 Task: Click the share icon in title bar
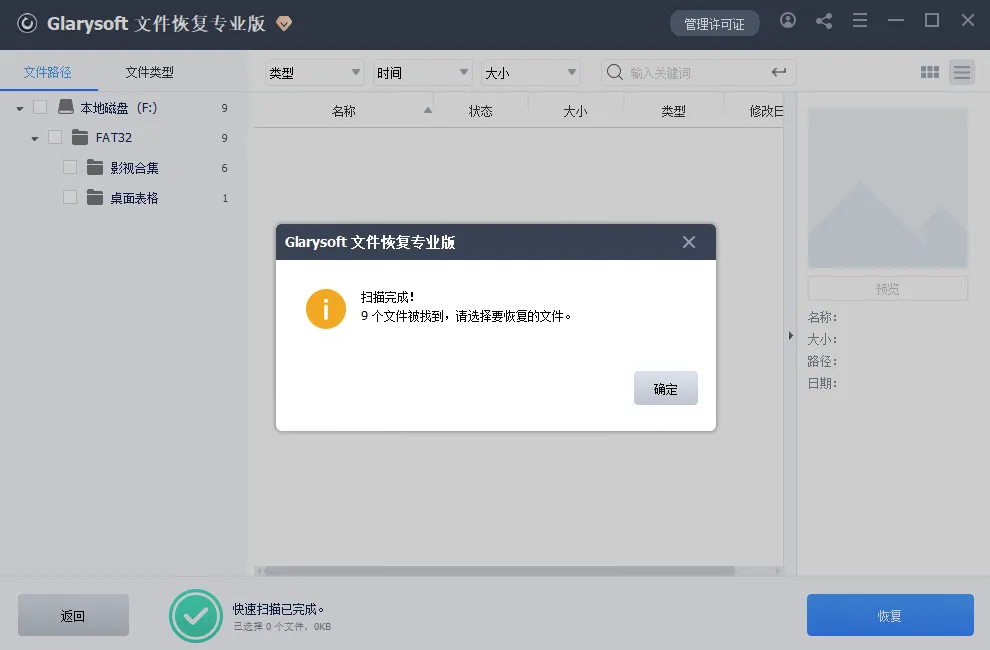tap(824, 21)
